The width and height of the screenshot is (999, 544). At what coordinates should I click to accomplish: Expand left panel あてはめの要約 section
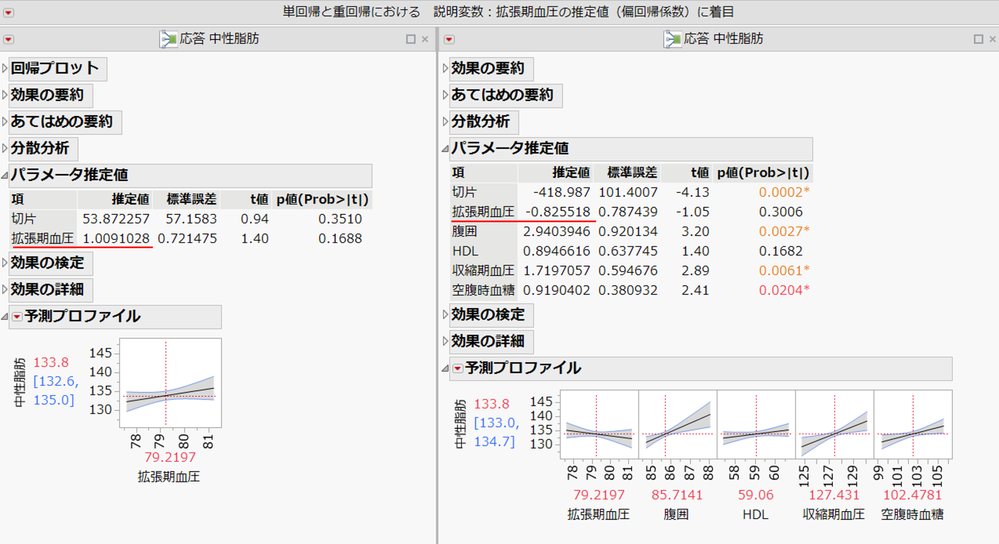click(x=4, y=122)
